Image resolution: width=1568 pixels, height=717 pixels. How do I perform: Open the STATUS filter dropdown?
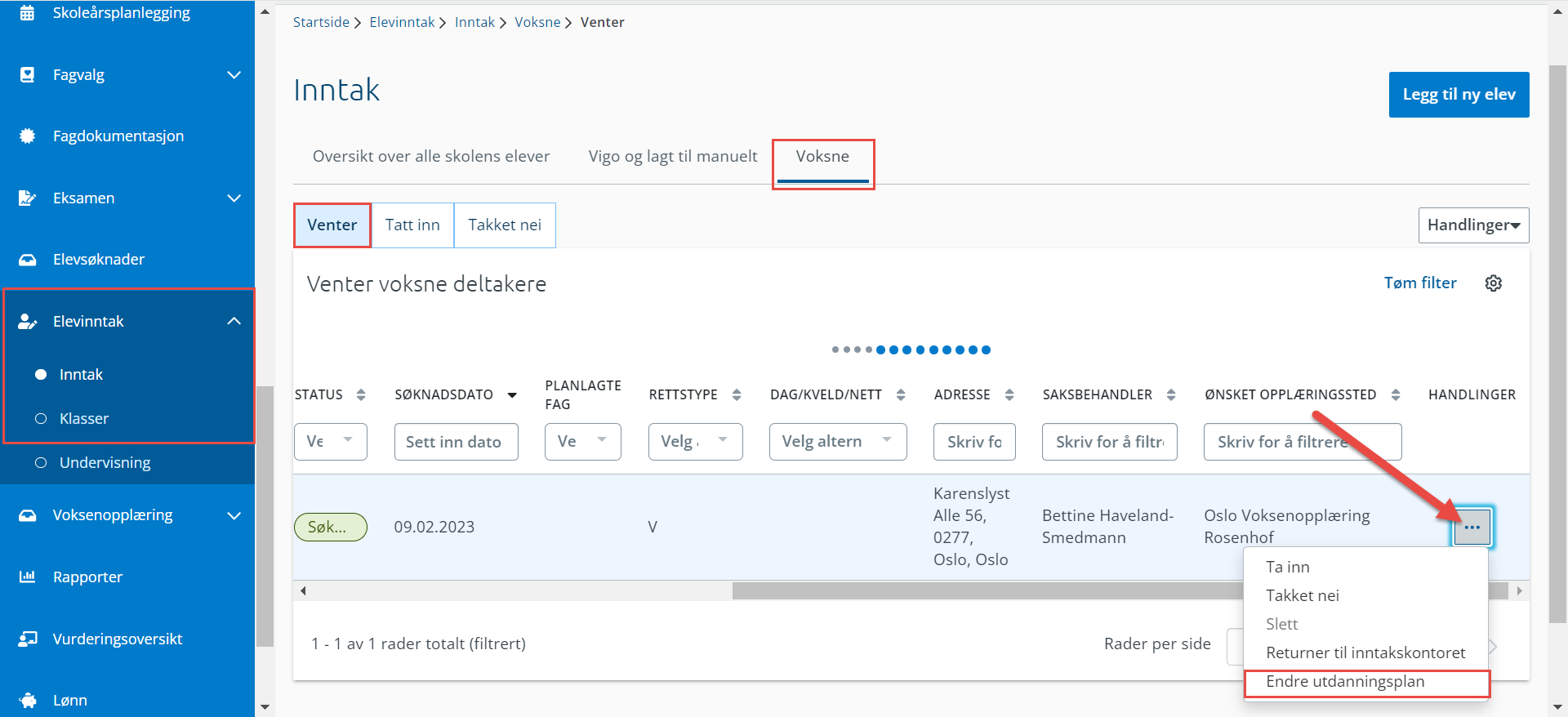click(x=331, y=442)
